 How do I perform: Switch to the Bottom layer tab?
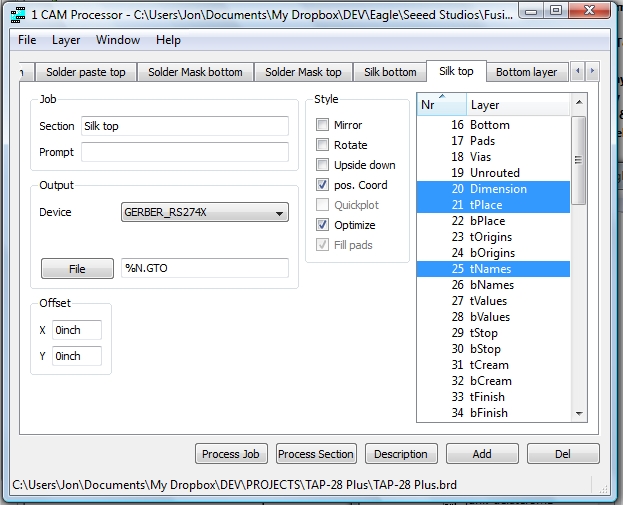(x=526, y=72)
